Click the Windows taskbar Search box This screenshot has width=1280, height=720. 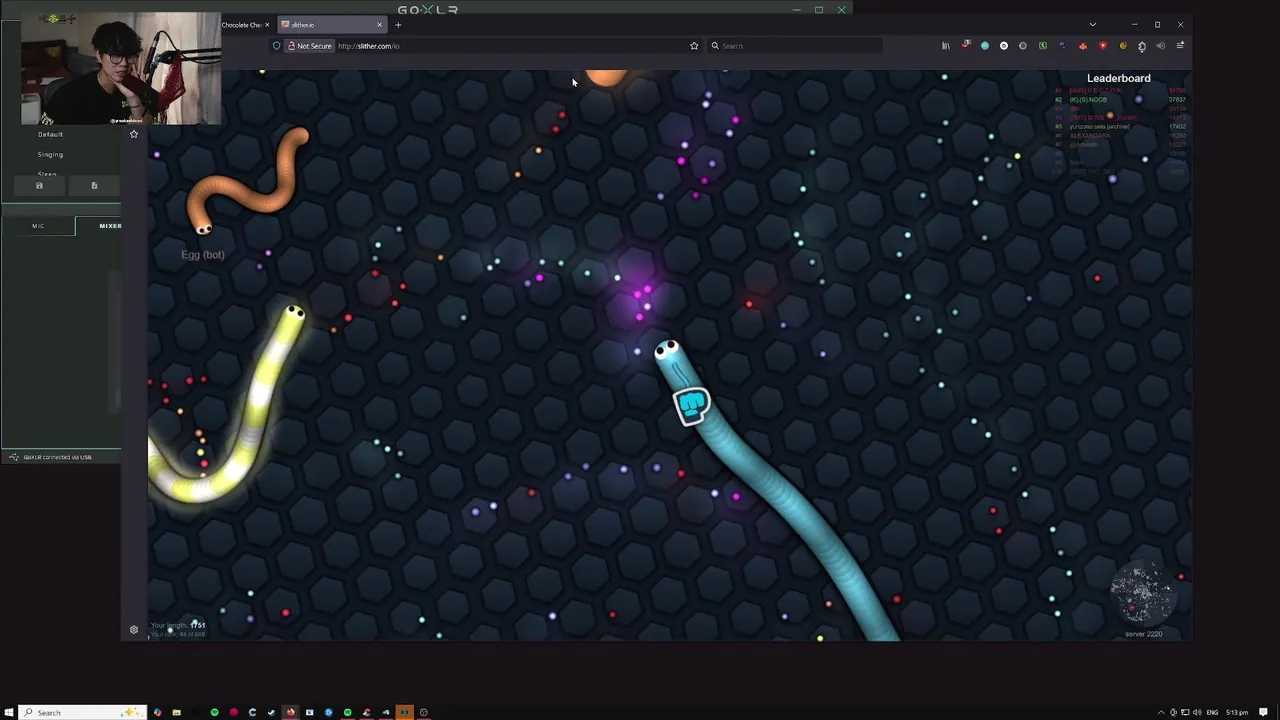pyautogui.click(x=85, y=712)
